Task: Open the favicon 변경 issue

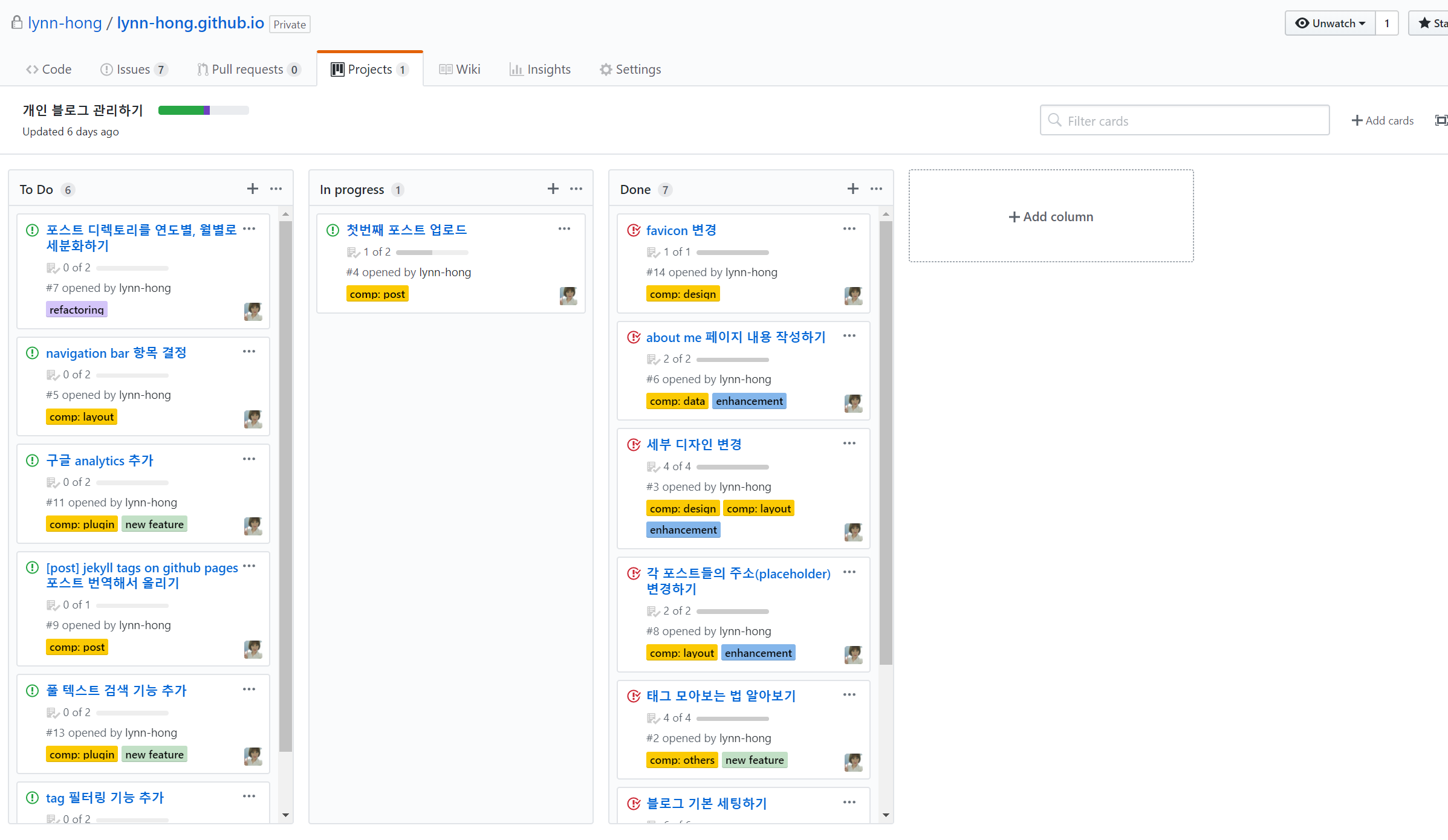Action: pos(681,230)
